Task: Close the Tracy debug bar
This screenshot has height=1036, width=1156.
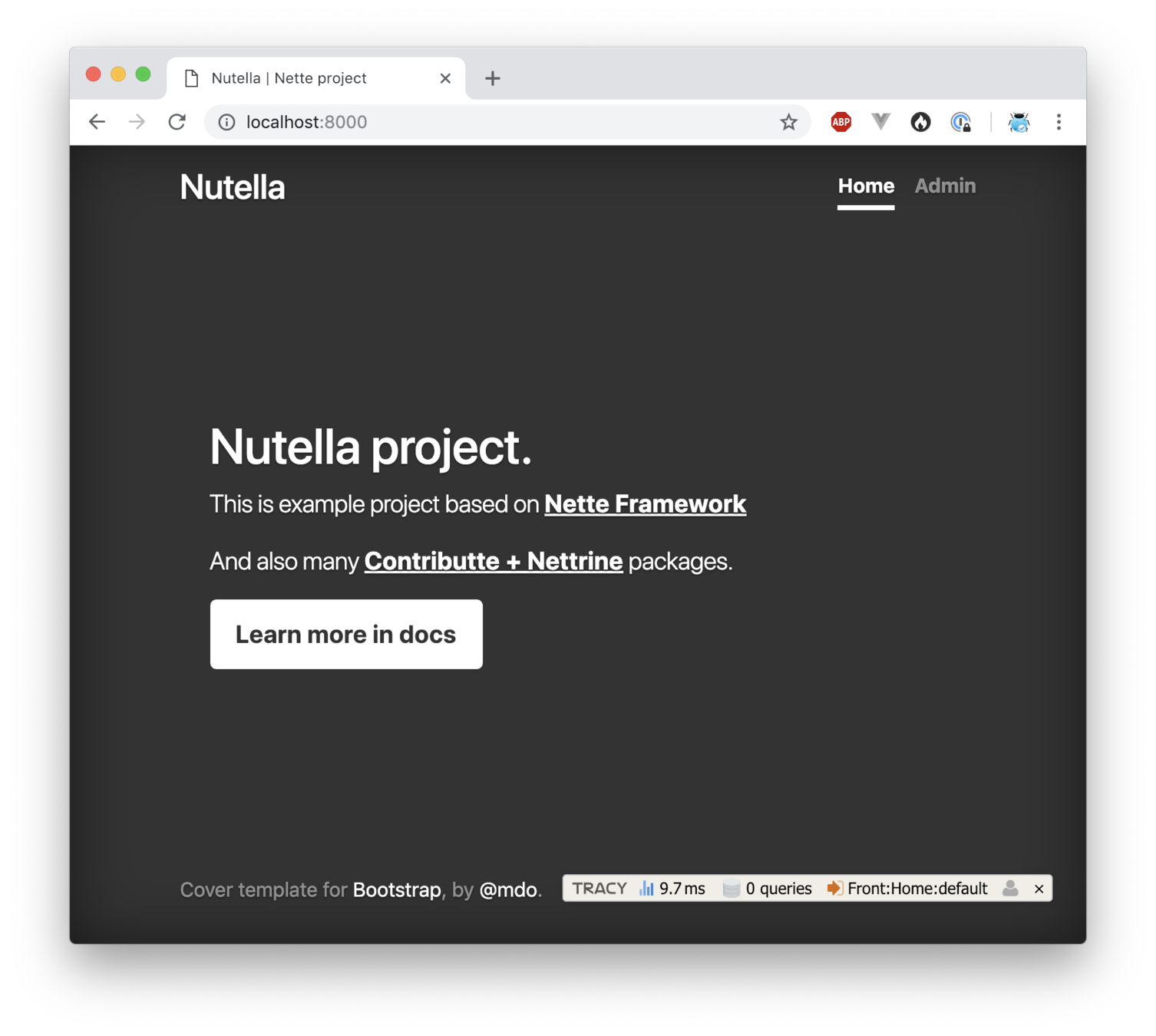Action: point(1039,889)
